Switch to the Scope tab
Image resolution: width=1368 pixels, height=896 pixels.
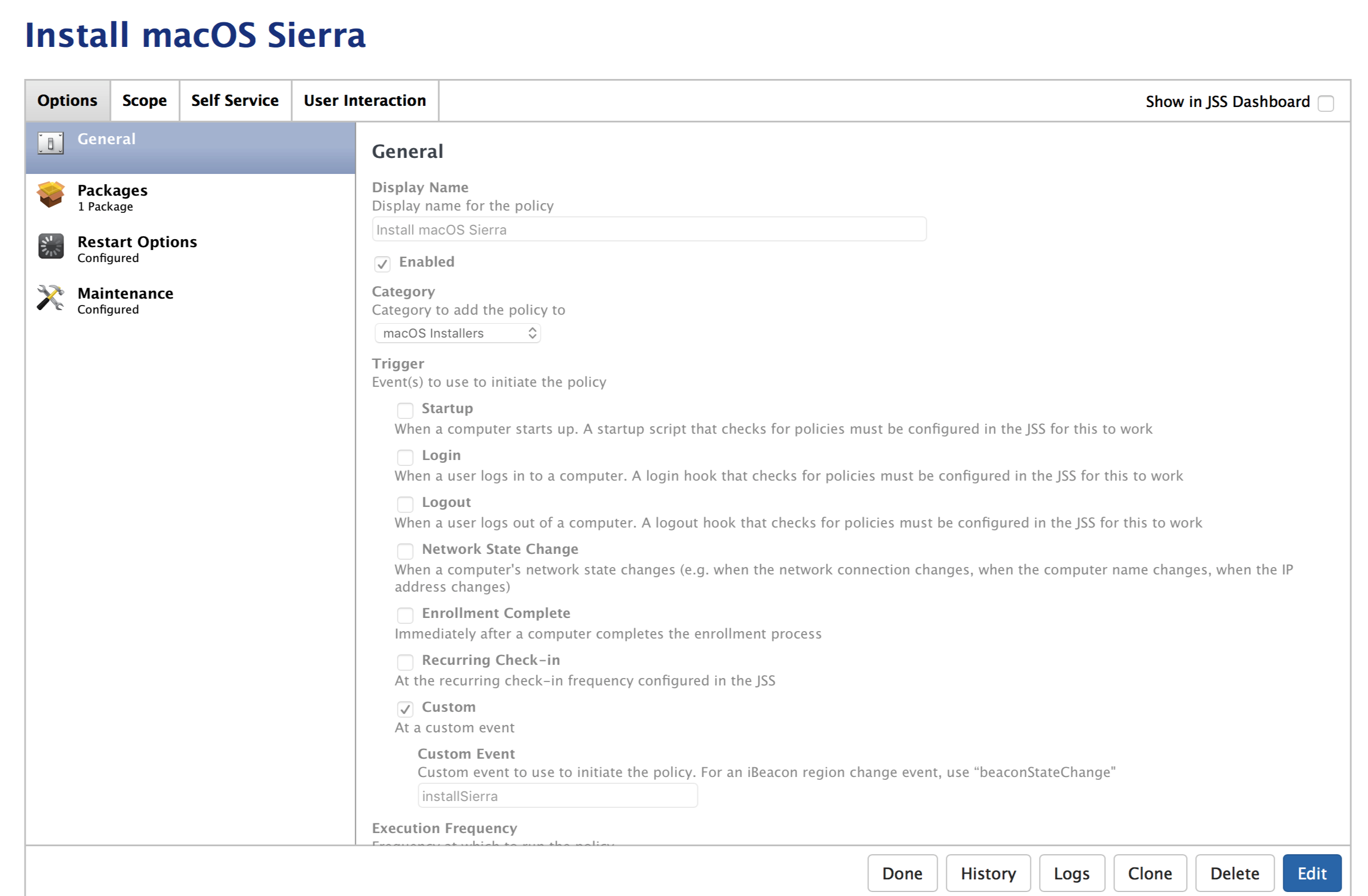144,101
